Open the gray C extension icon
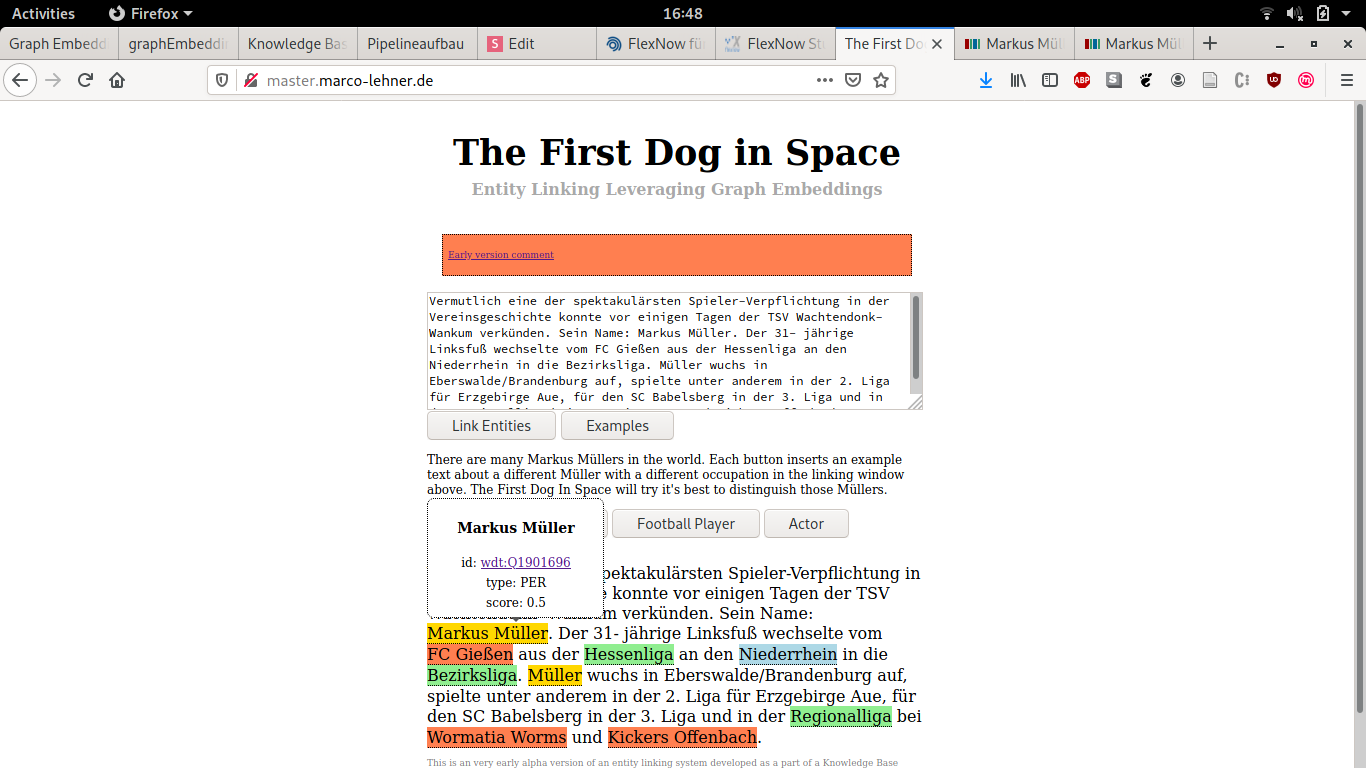1366x768 pixels. coord(1242,80)
